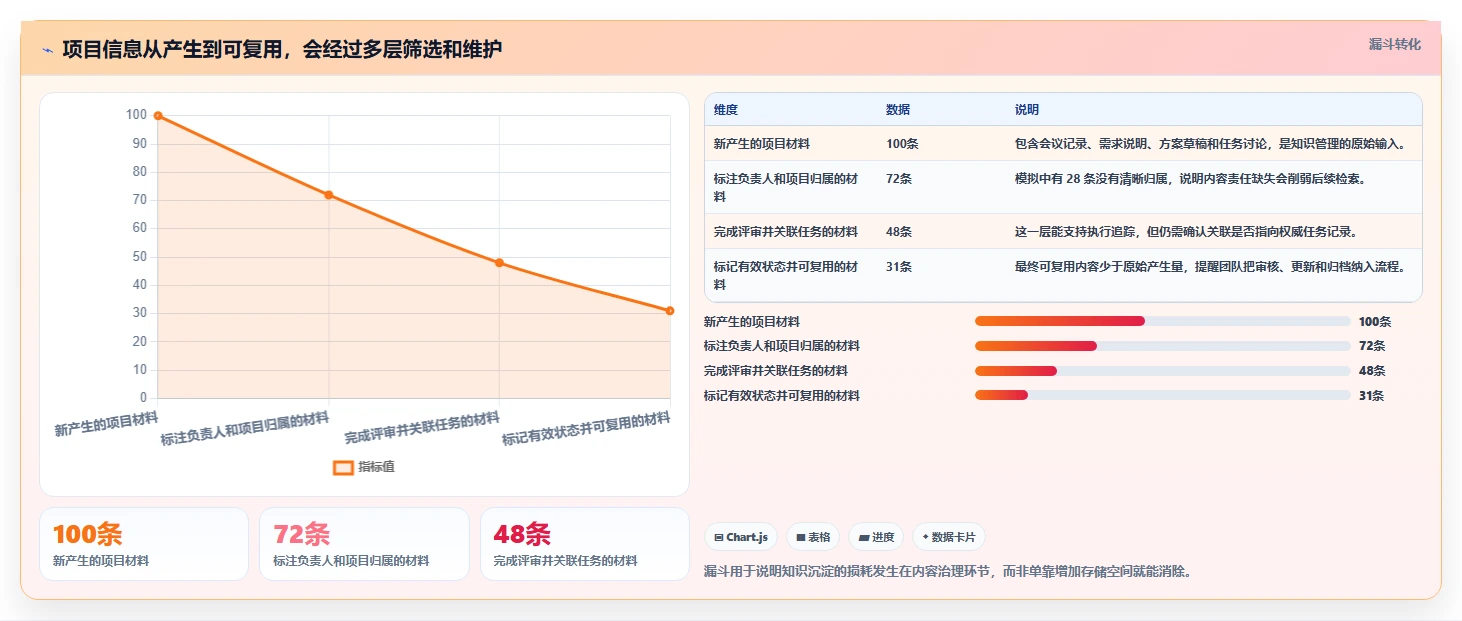The width and height of the screenshot is (1462, 621).
Task: Click the 31条 value beside the last progress bar
Action: (1372, 396)
